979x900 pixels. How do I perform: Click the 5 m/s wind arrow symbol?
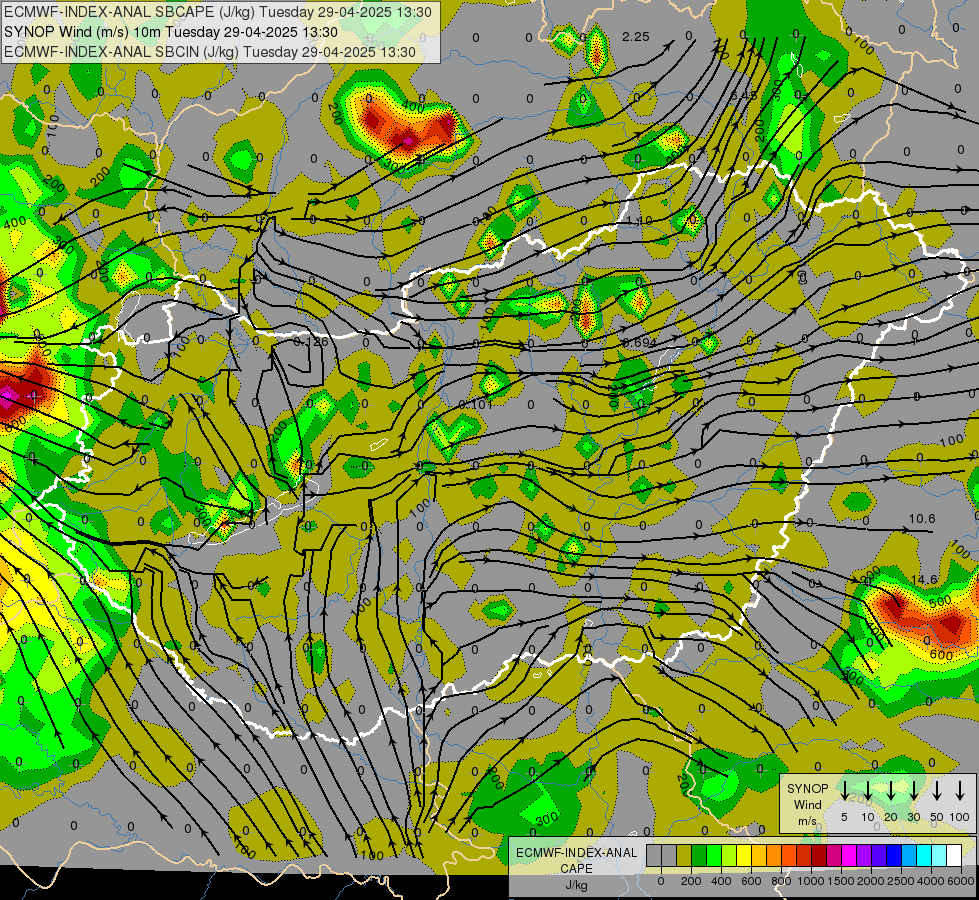(844, 791)
